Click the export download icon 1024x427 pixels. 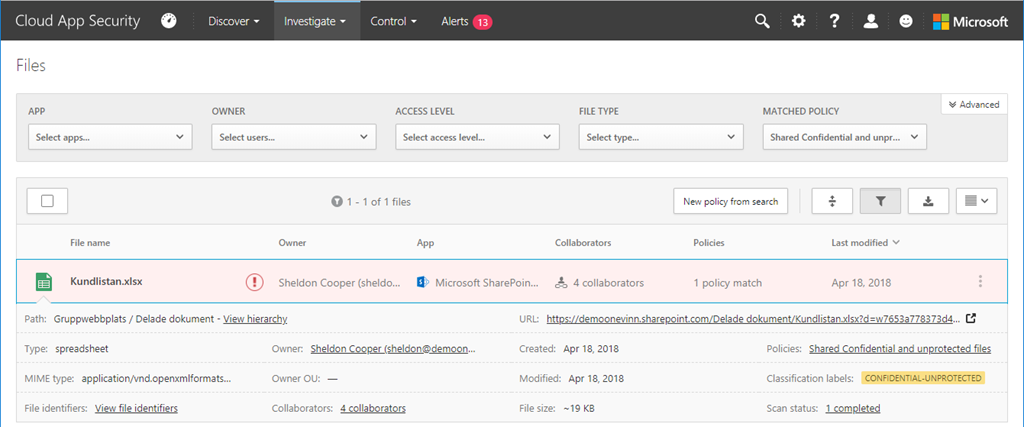[x=928, y=201]
